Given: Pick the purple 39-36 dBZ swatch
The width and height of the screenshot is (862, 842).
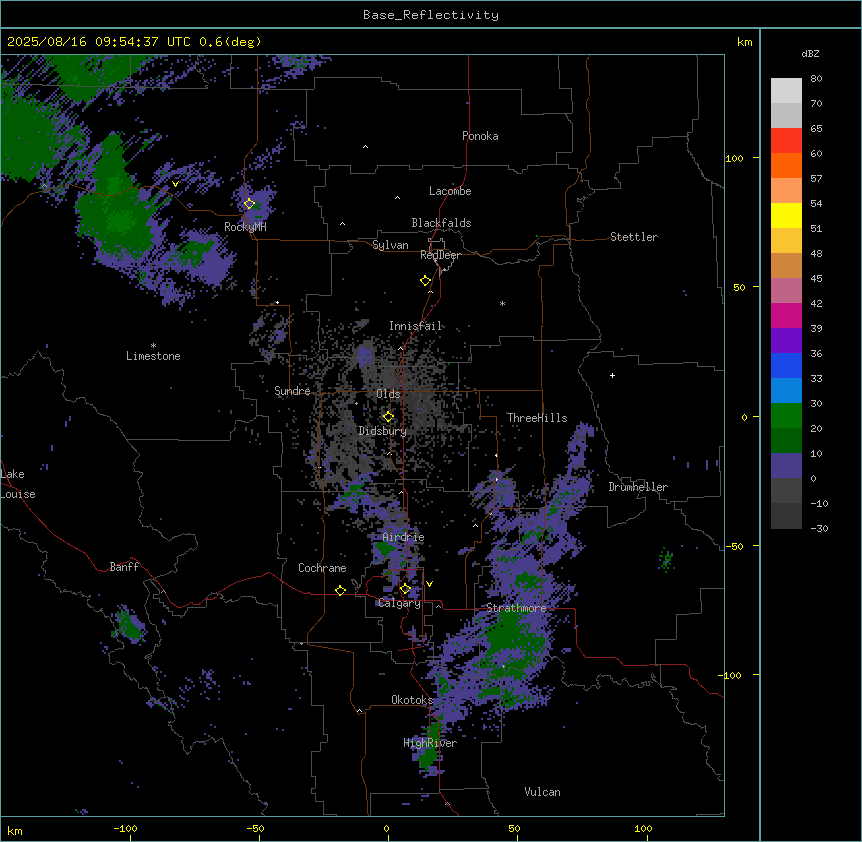Looking at the screenshot, I should click(x=786, y=340).
